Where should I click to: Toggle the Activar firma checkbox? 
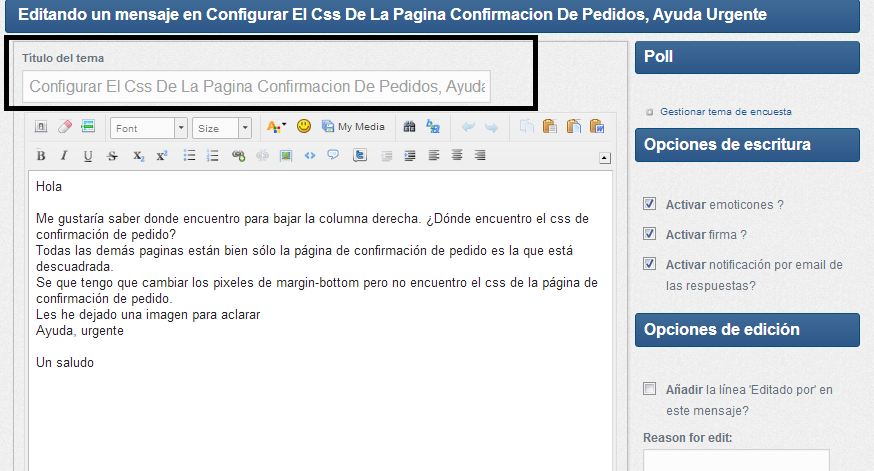tap(649, 234)
